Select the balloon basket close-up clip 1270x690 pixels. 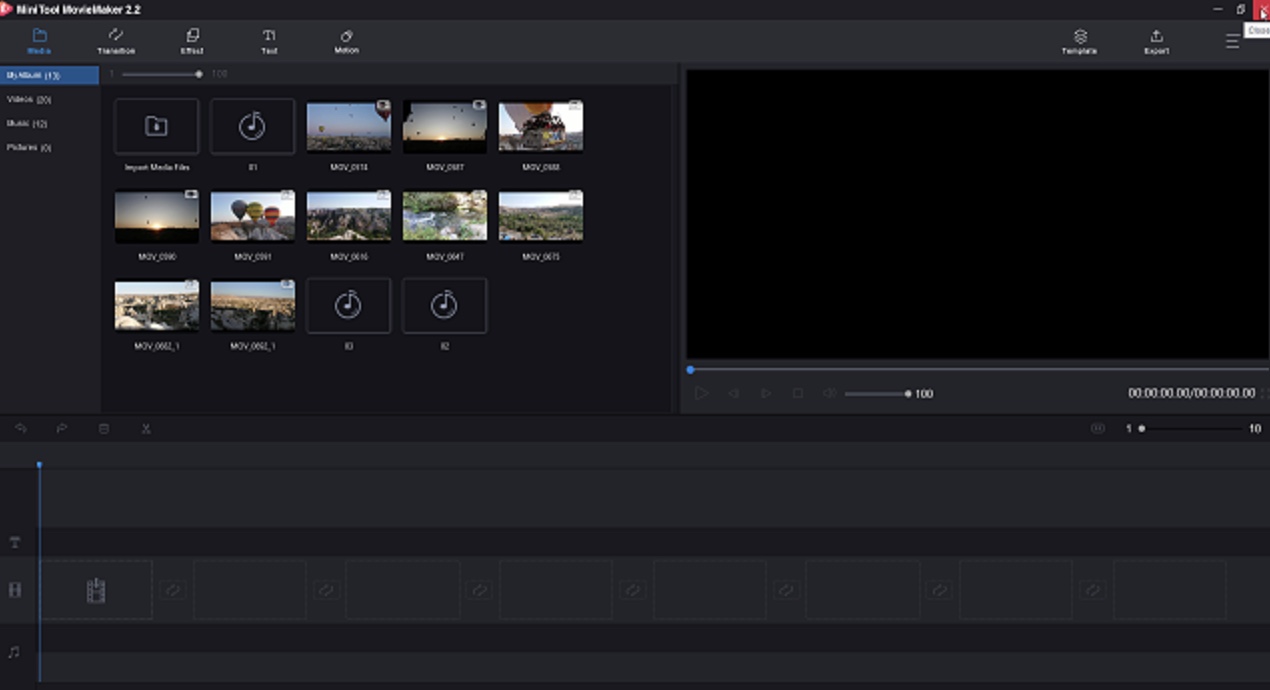[x=541, y=126]
